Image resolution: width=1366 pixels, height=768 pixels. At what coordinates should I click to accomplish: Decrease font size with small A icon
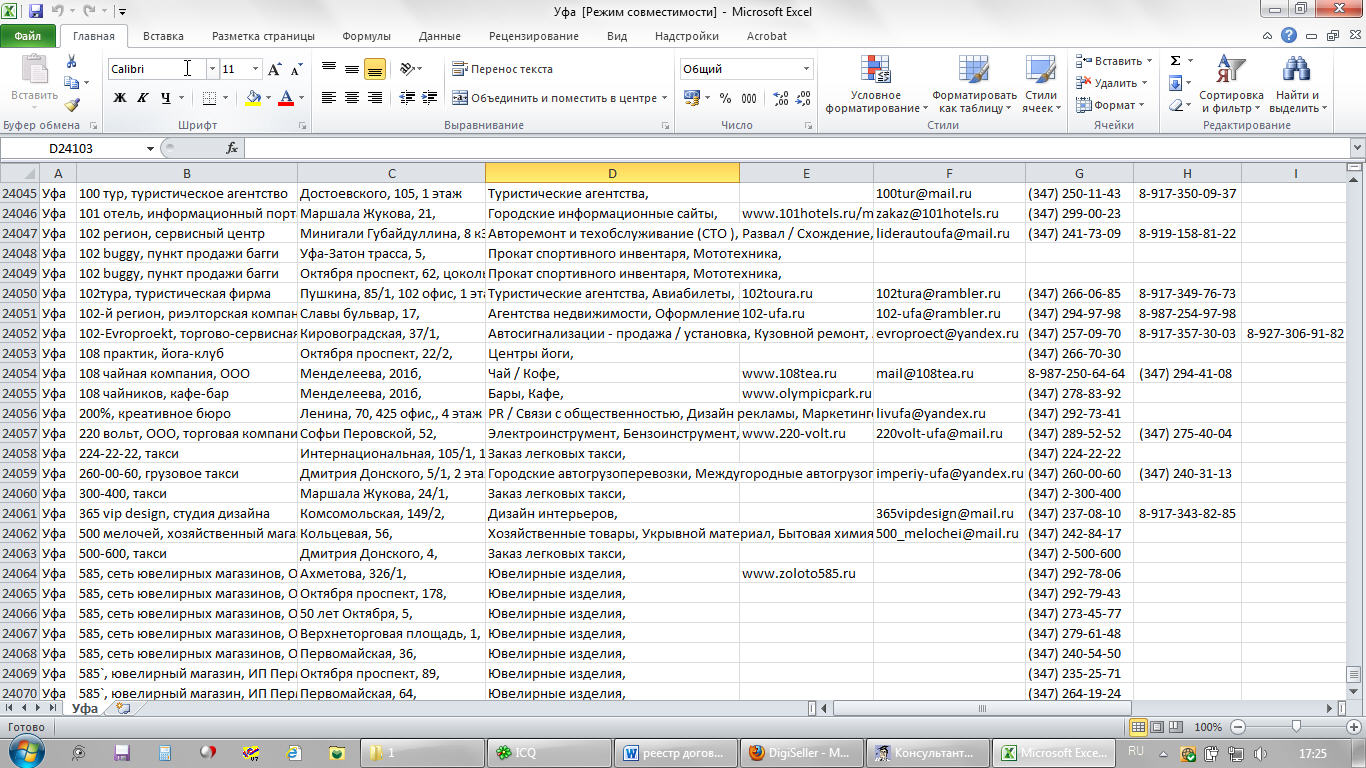[x=296, y=69]
